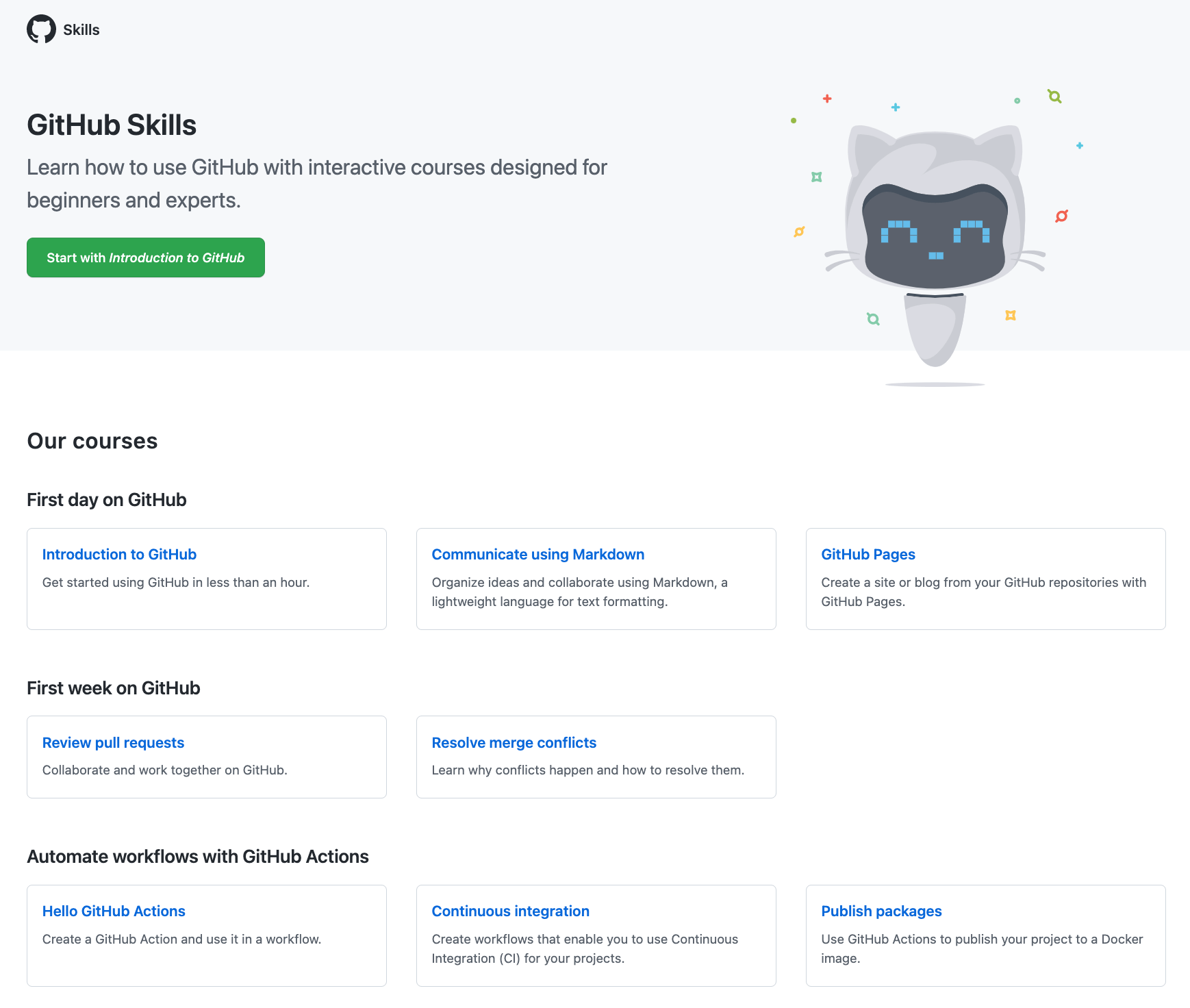Click 'Create a site or blog' description text

984,592
